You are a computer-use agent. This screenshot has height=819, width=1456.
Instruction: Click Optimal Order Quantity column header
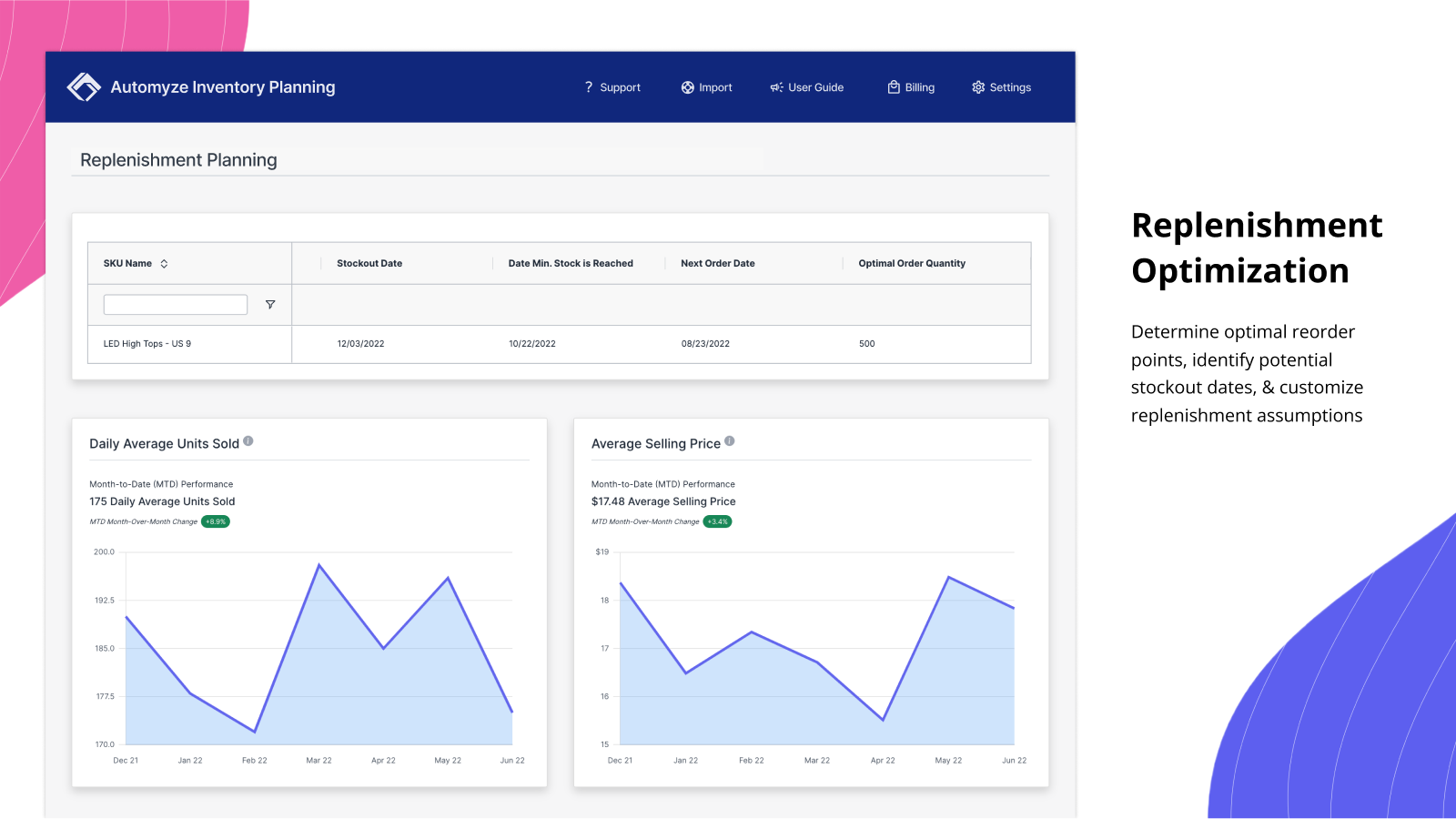point(912,264)
